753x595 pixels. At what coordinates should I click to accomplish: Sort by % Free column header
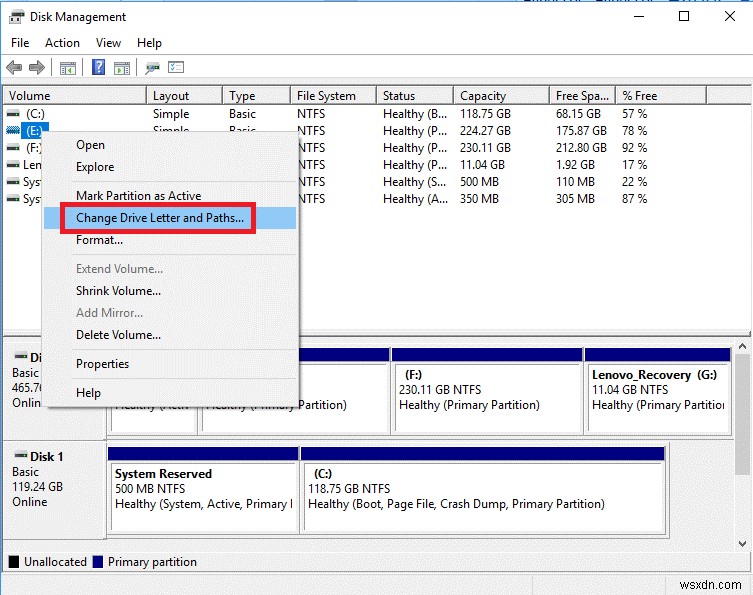(x=661, y=96)
